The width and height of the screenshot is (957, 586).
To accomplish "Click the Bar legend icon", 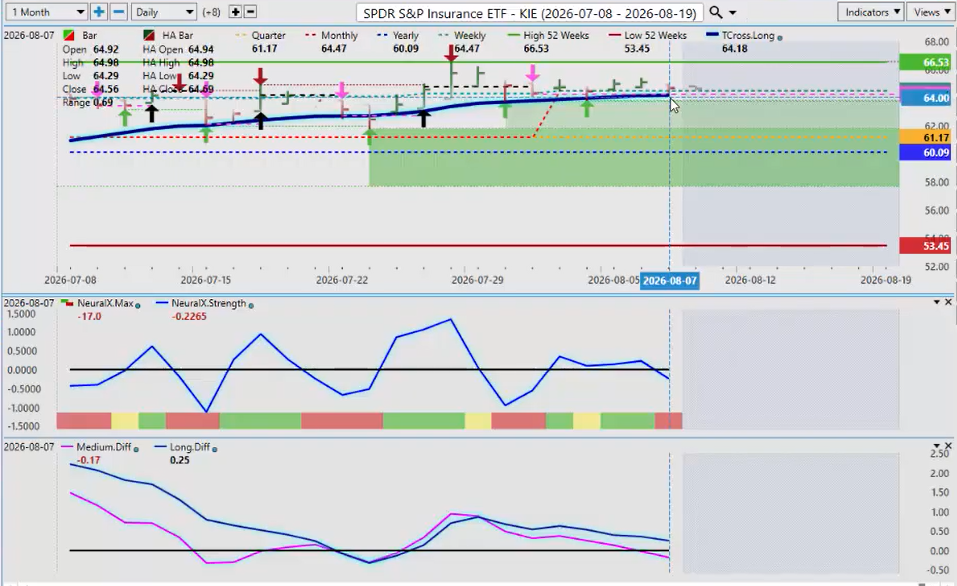I will coord(69,35).
